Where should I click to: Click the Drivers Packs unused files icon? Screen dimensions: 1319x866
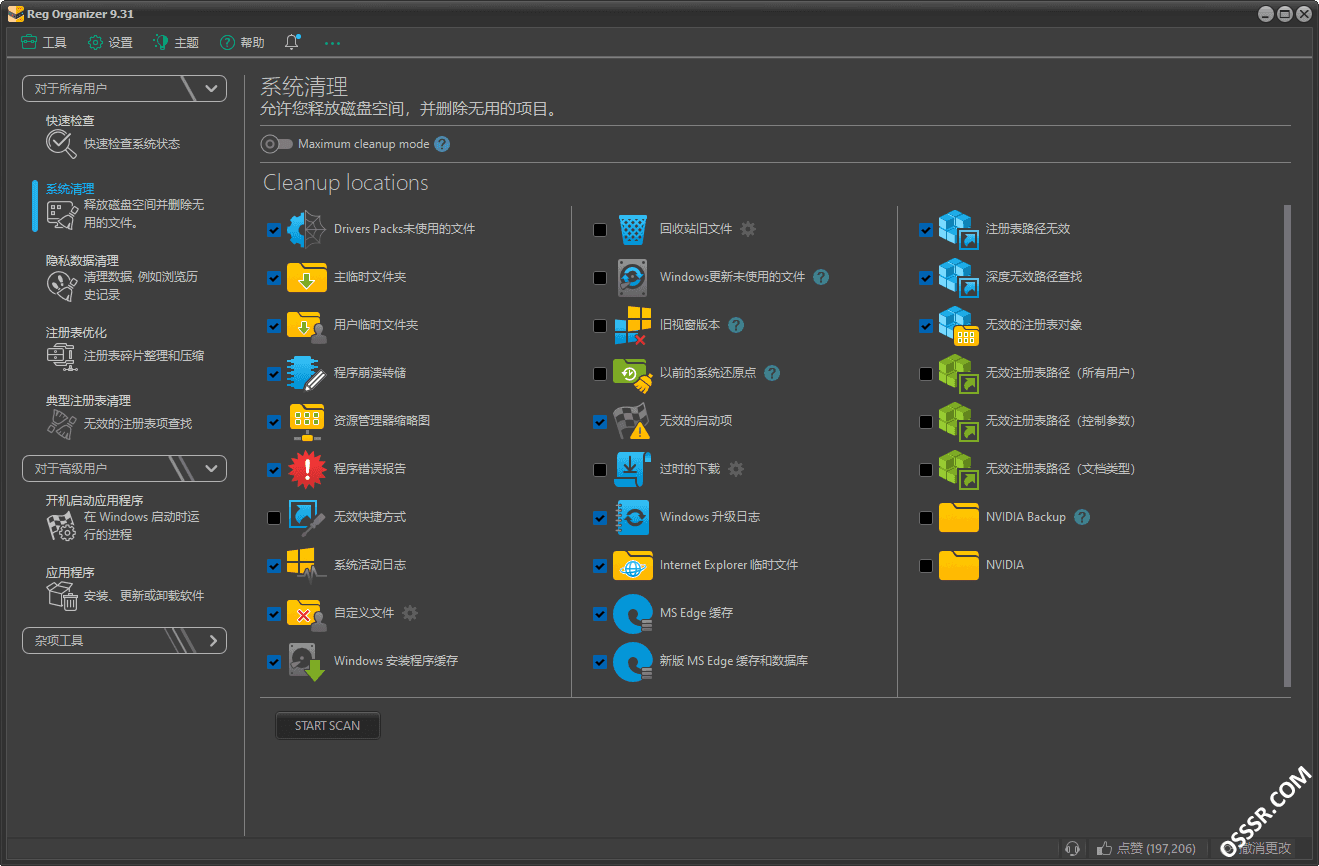tap(307, 229)
